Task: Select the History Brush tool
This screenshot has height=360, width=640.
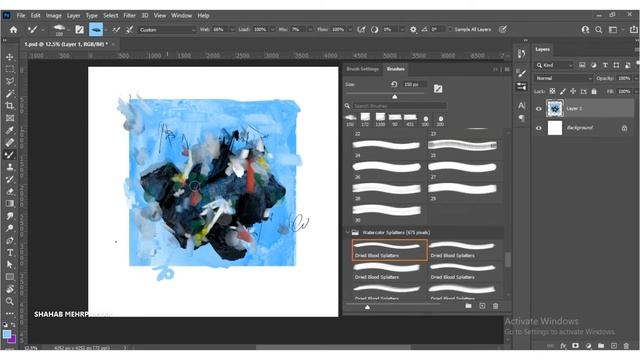Action: coord(9,179)
